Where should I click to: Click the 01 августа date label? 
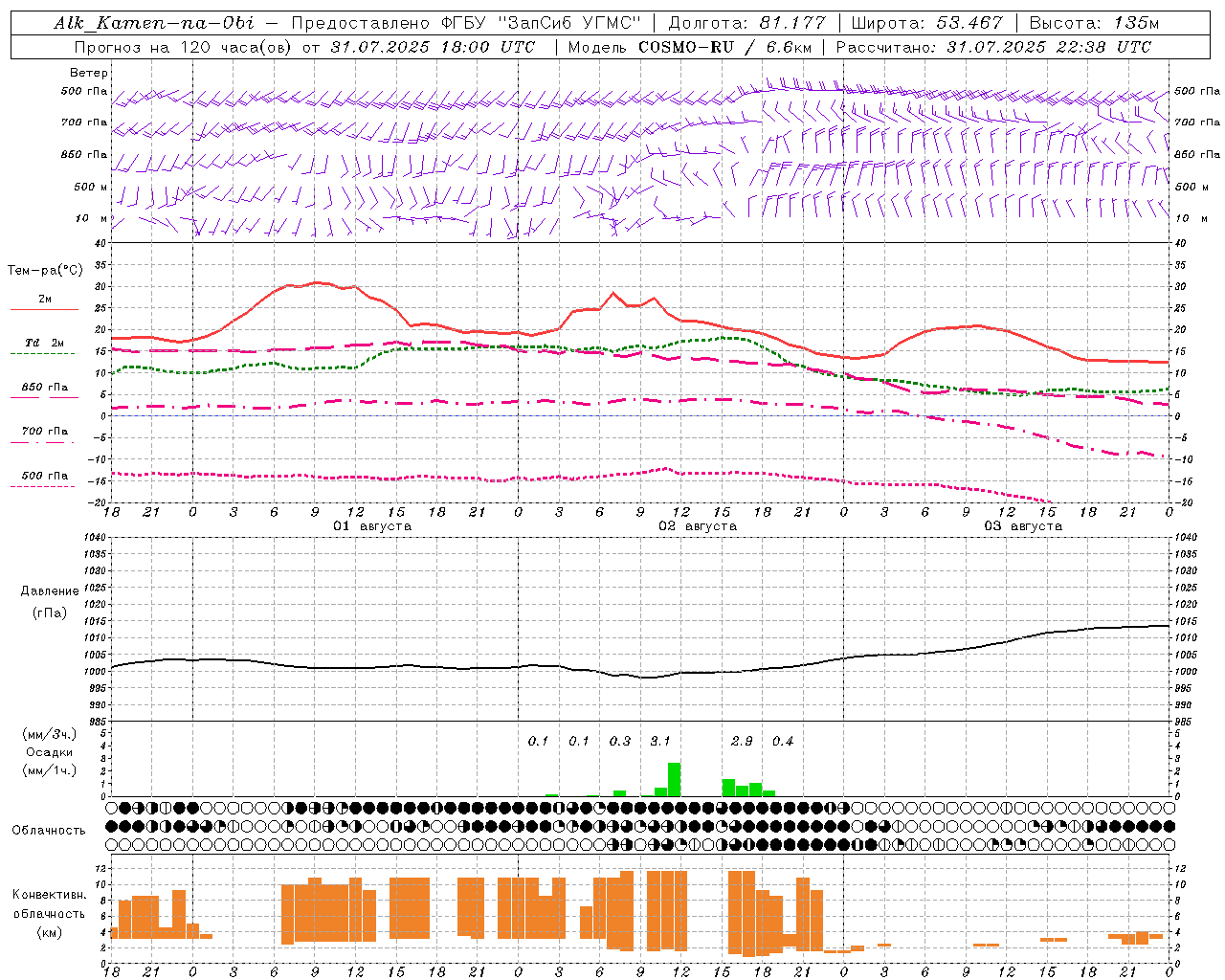tap(372, 526)
